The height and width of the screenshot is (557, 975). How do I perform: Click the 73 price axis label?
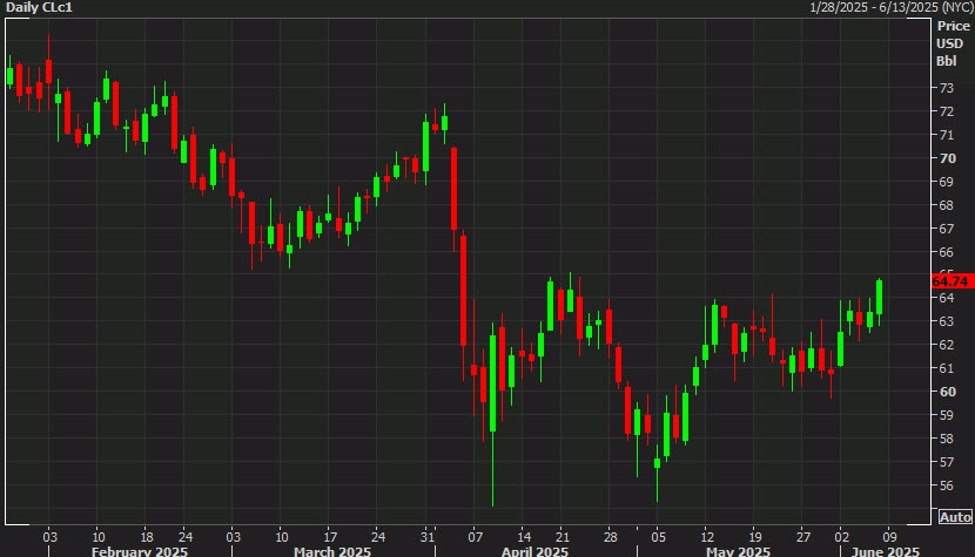pyautogui.click(x=946, y=88)
